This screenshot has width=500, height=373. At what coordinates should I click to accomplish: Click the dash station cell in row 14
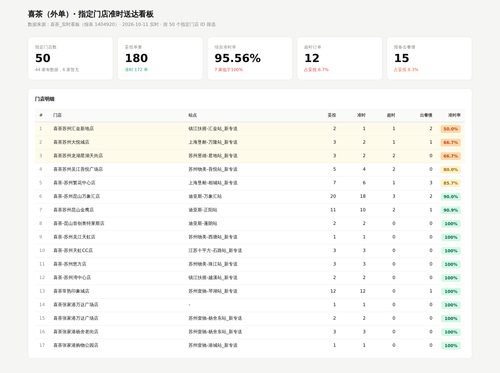coord(189,305)
